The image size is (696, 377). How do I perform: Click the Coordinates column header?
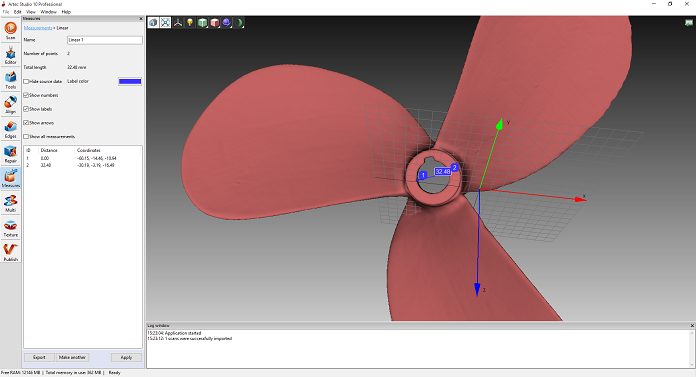tap(89, 151)
